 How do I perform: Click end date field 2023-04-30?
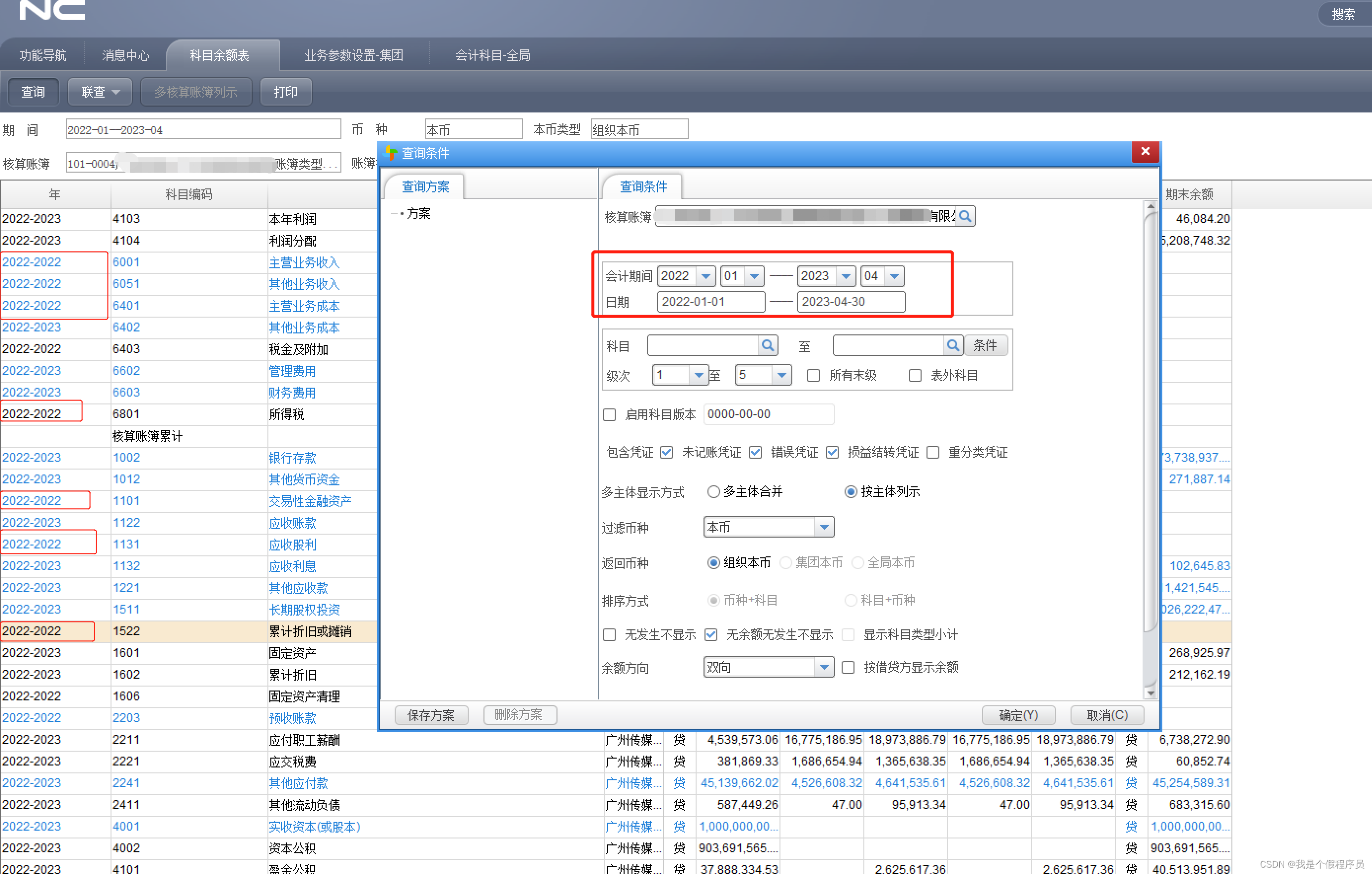[x=851, y=301]
